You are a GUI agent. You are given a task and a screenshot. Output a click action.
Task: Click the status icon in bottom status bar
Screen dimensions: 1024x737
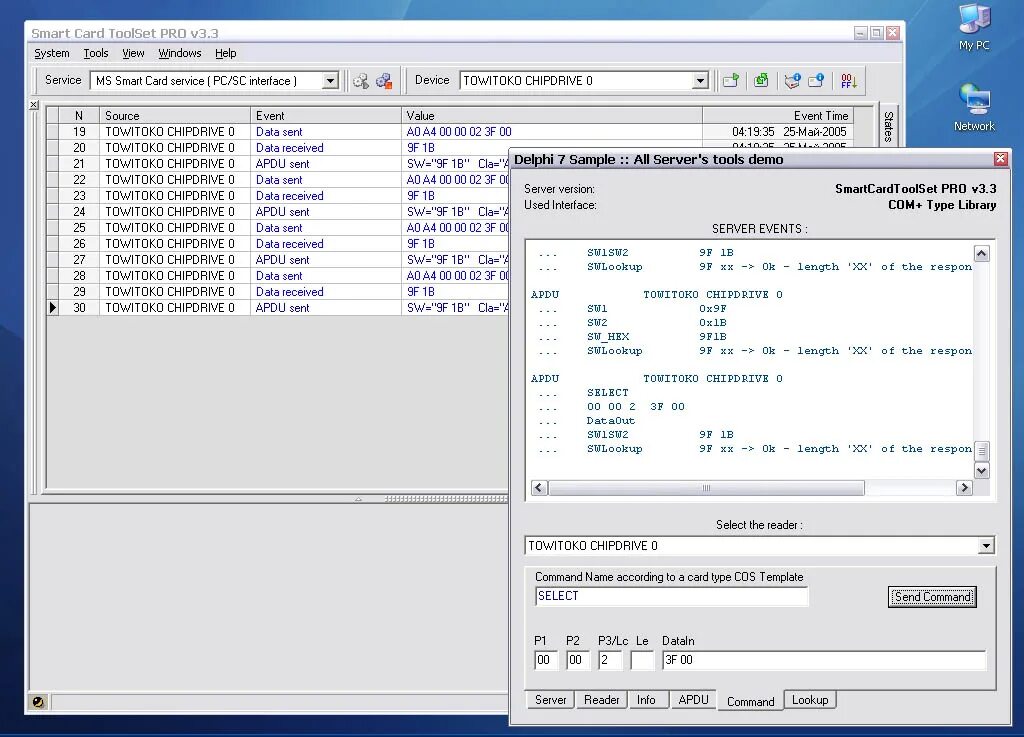(x=38, y=702)
